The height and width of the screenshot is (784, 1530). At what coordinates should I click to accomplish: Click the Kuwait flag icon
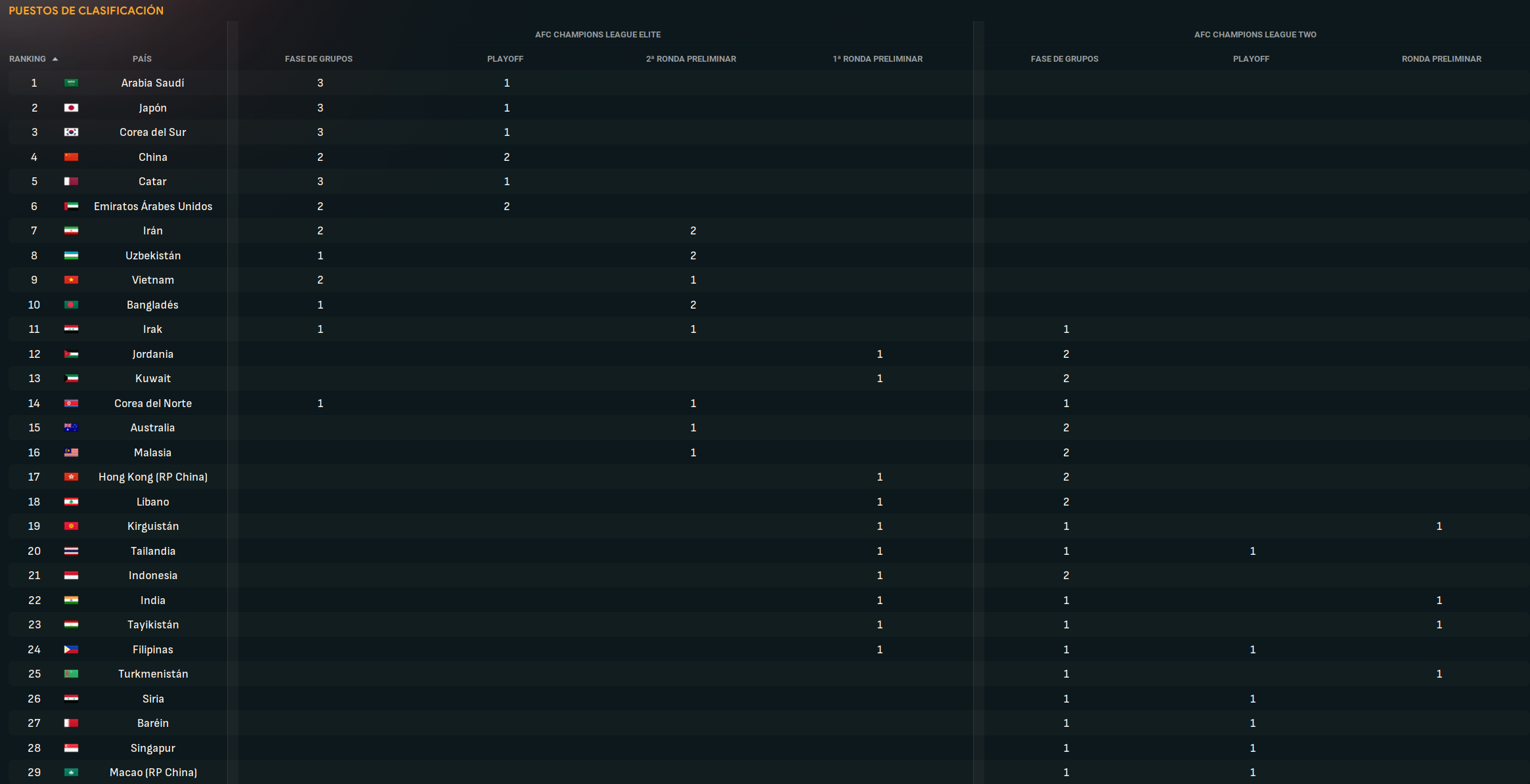(71, 378)
